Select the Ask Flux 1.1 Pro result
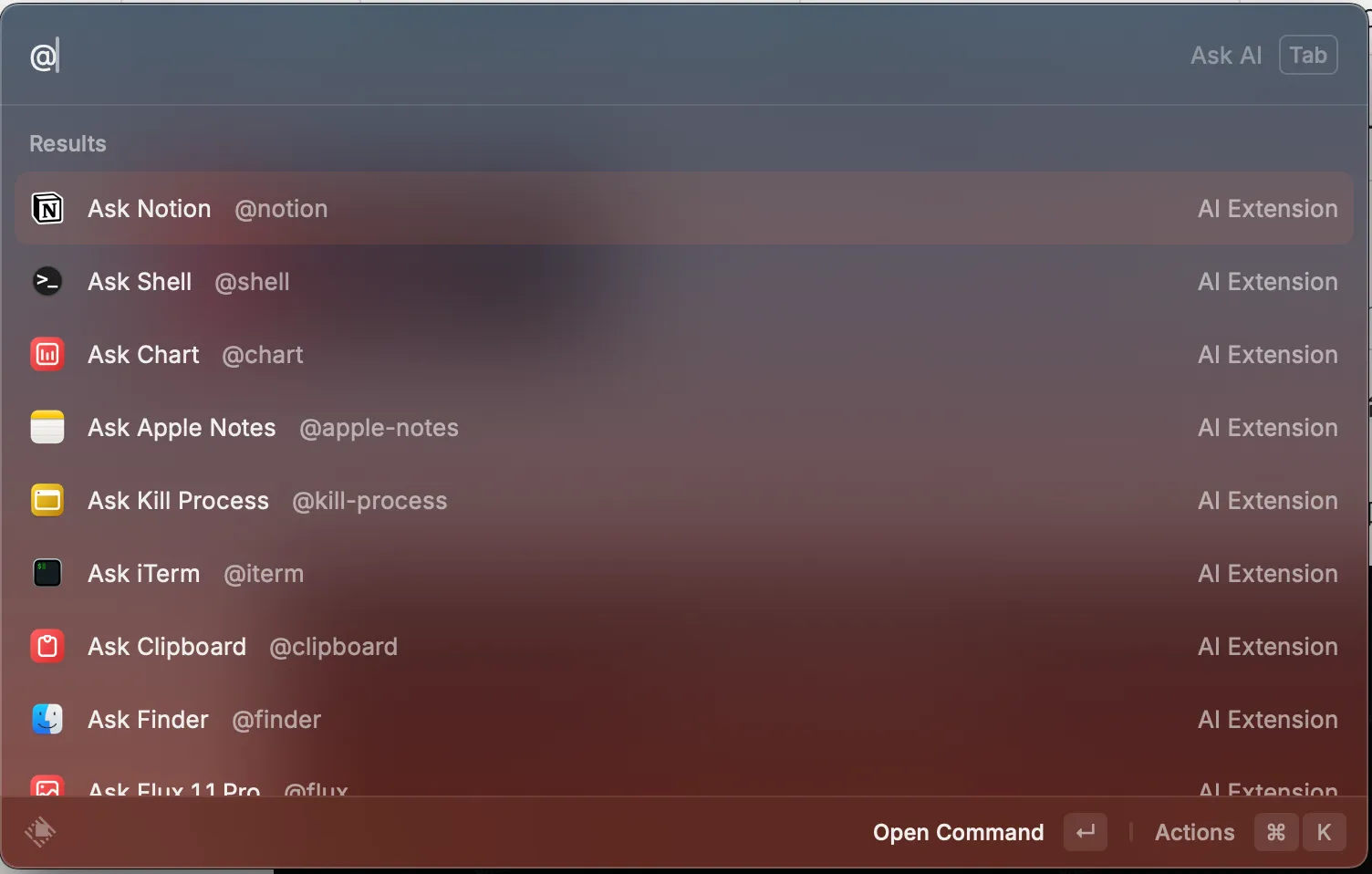1372x874 pixels. [684, 786]
